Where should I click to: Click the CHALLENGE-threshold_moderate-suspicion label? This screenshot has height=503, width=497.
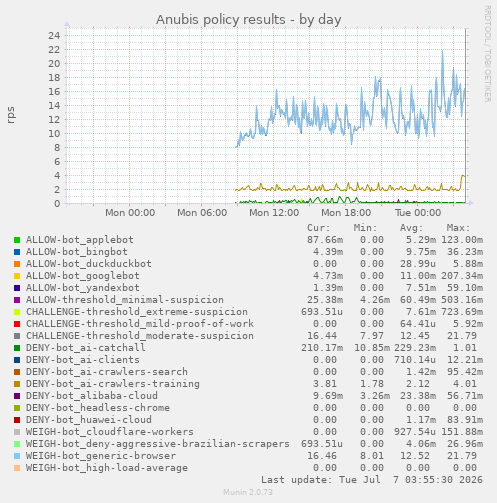tap(140, 336)
